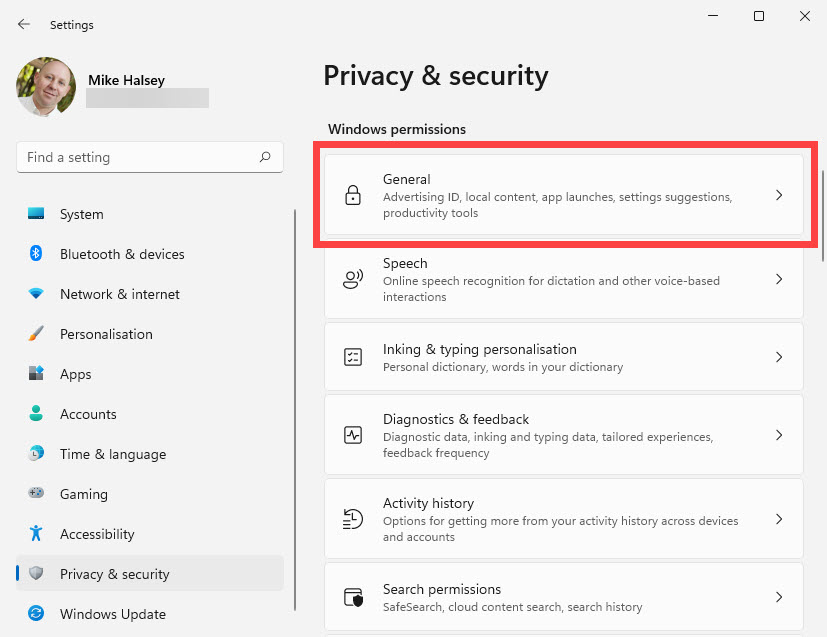This screenshot has height=637, width=827.
Task: Go to Bluetooth & devices
Action: click(150, 254)
